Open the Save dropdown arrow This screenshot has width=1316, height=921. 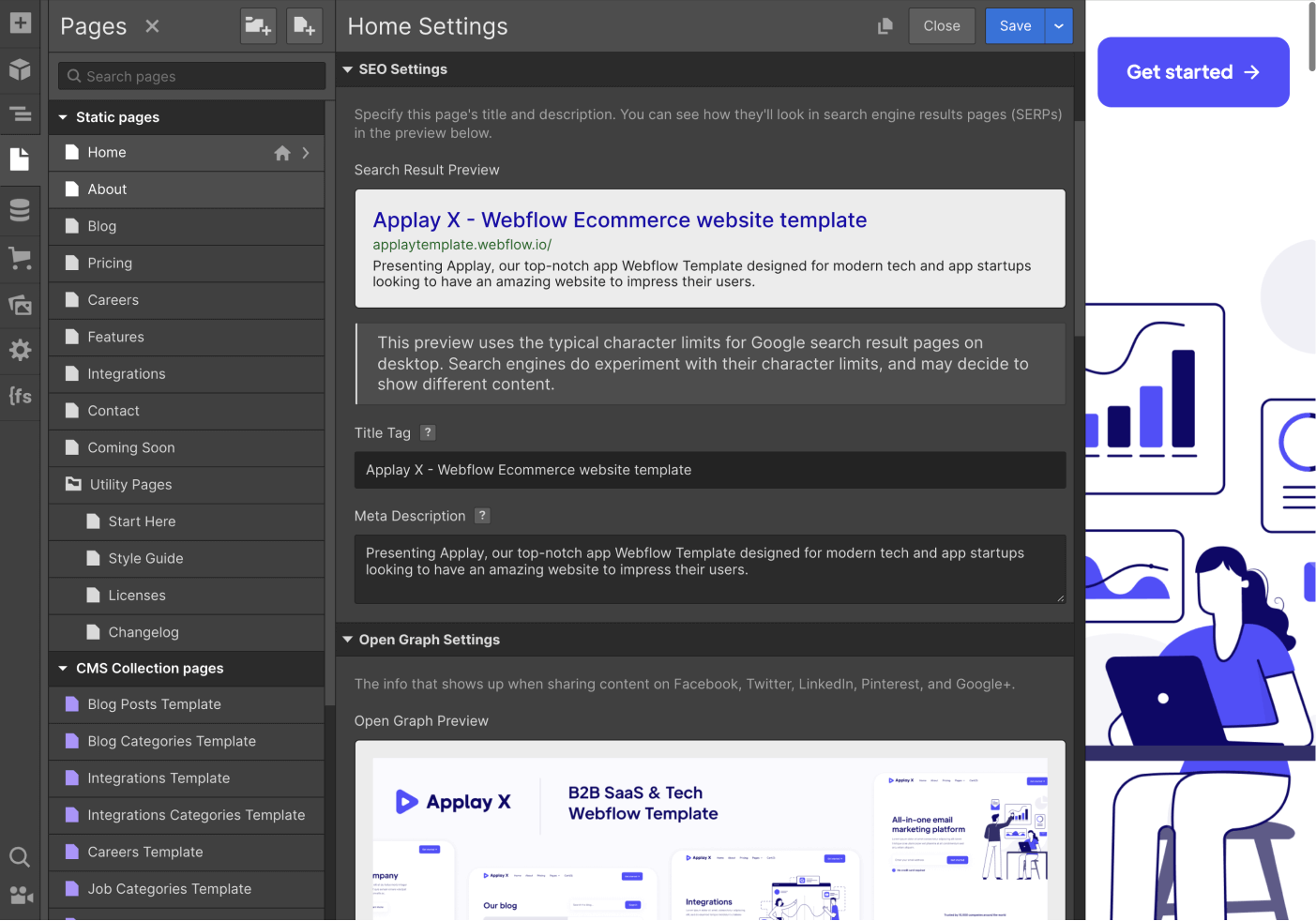tap(1059, 26)
